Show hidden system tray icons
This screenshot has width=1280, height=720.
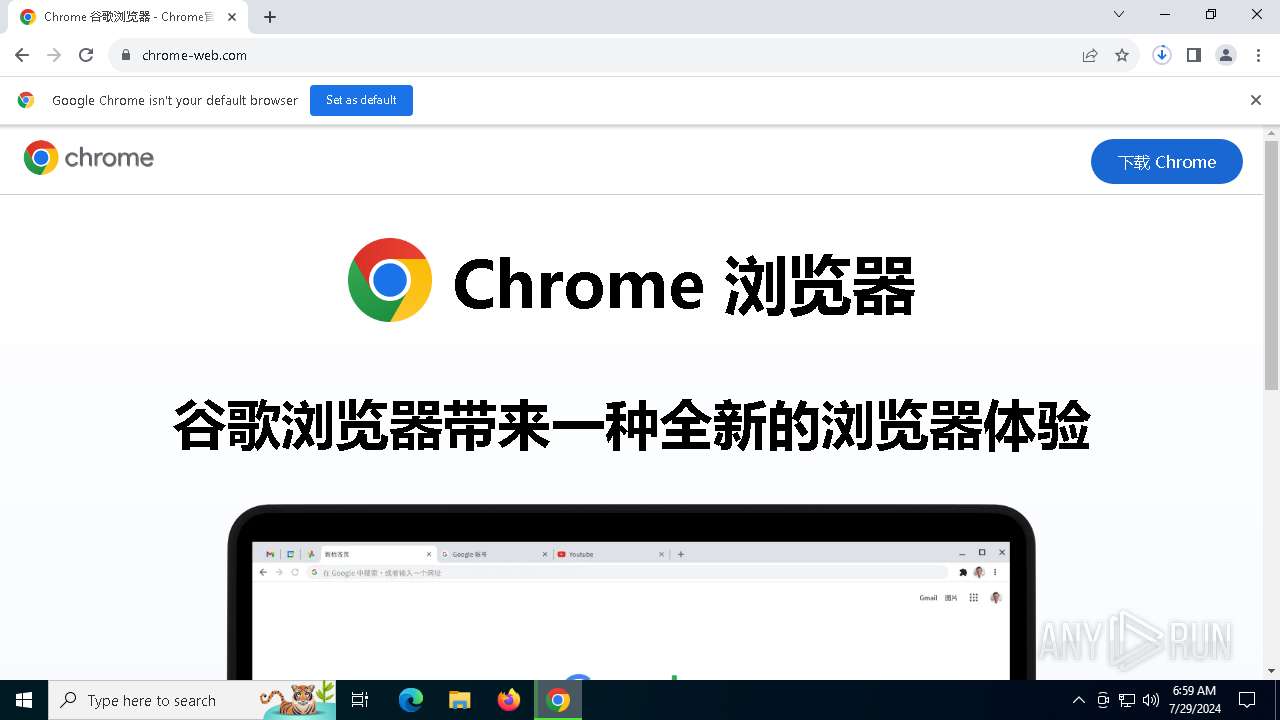(1078, 700)
